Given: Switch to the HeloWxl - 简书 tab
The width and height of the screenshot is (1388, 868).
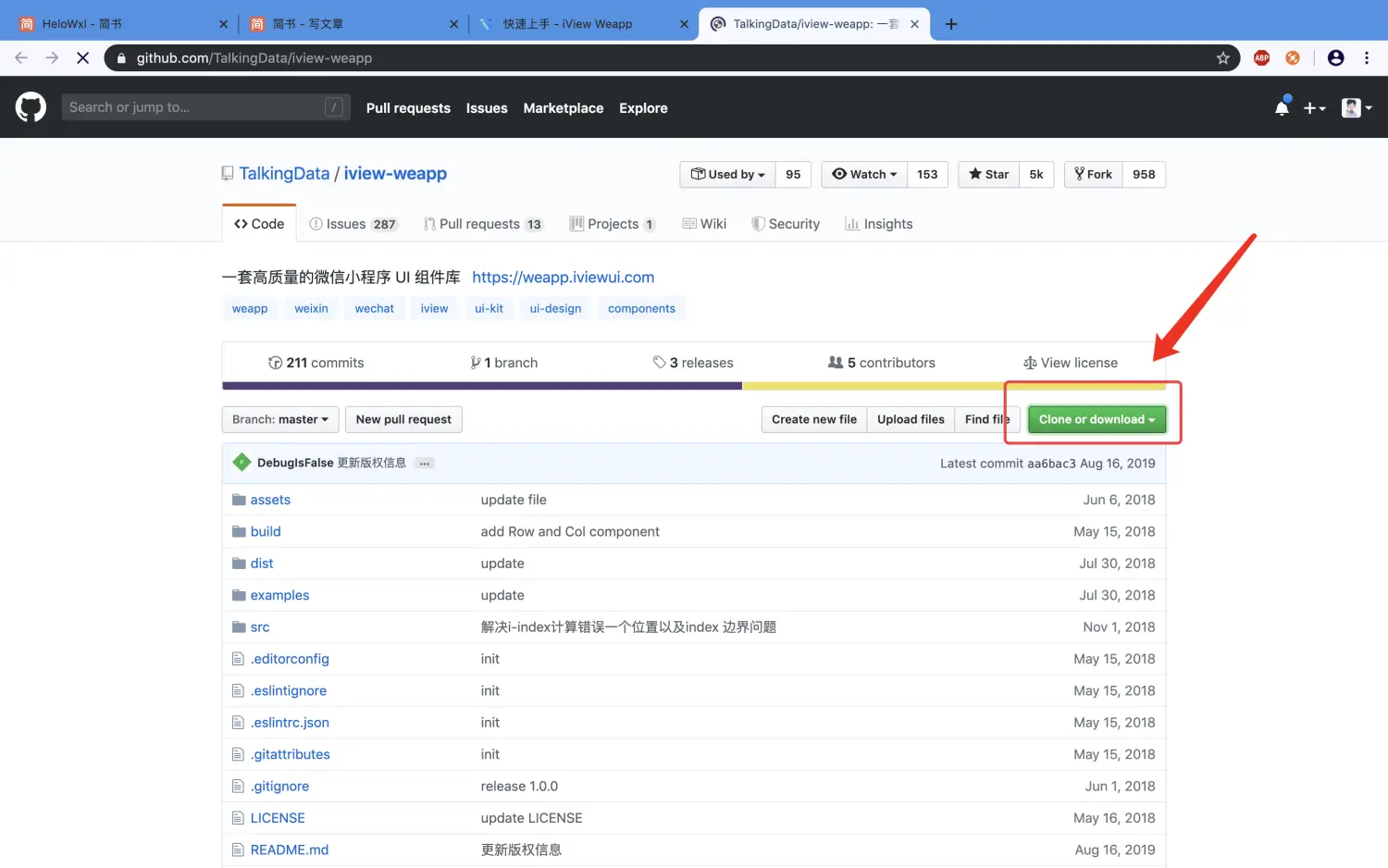Looking at the screenshot, I should (123, 24).
